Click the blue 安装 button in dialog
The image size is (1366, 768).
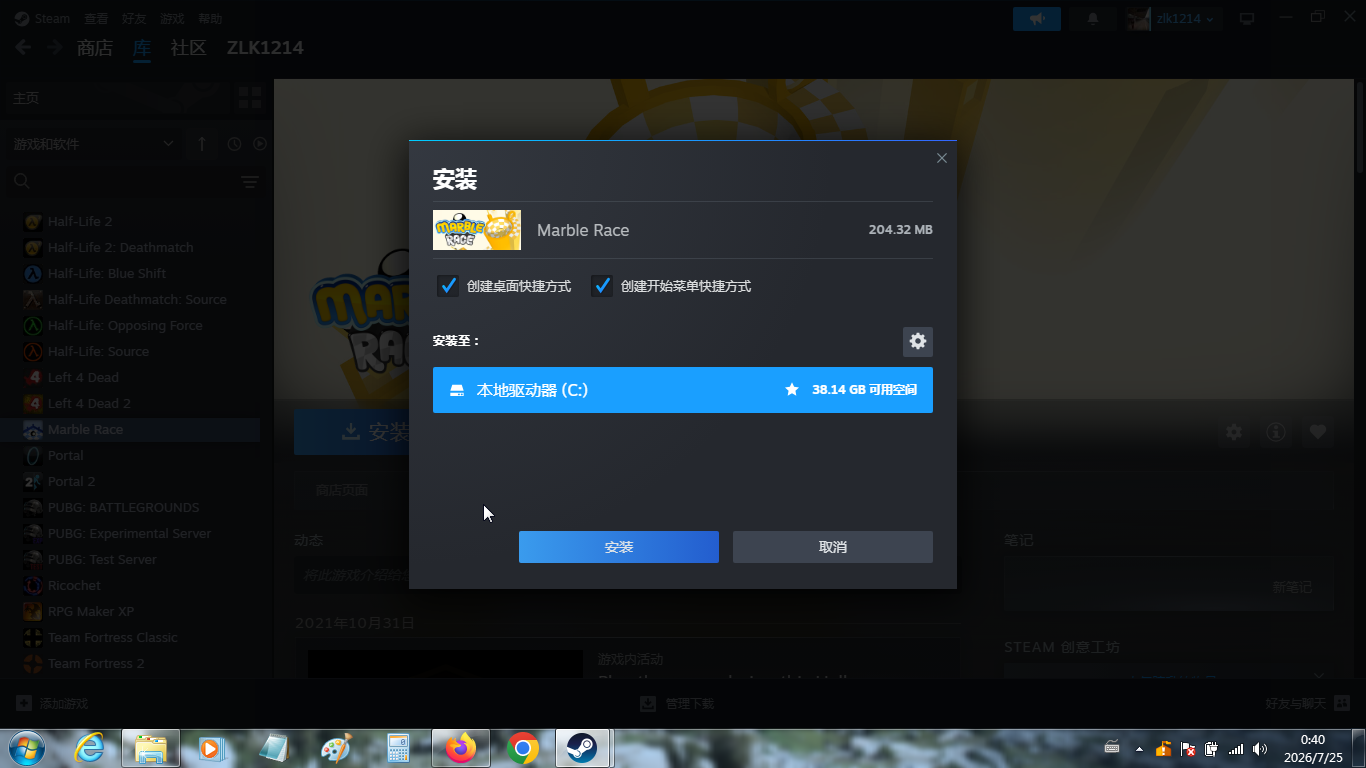click(619, 547)
